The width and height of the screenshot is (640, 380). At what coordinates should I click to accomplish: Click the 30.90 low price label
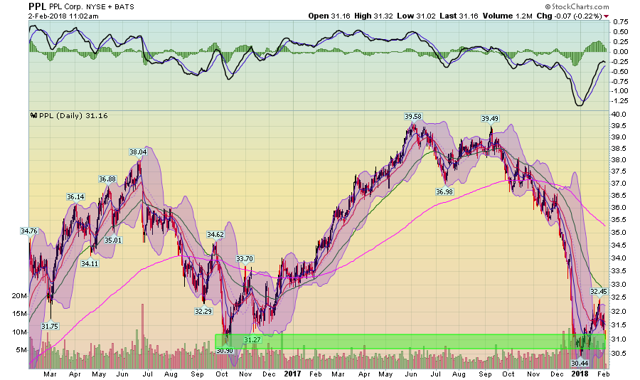click(224, 351)
